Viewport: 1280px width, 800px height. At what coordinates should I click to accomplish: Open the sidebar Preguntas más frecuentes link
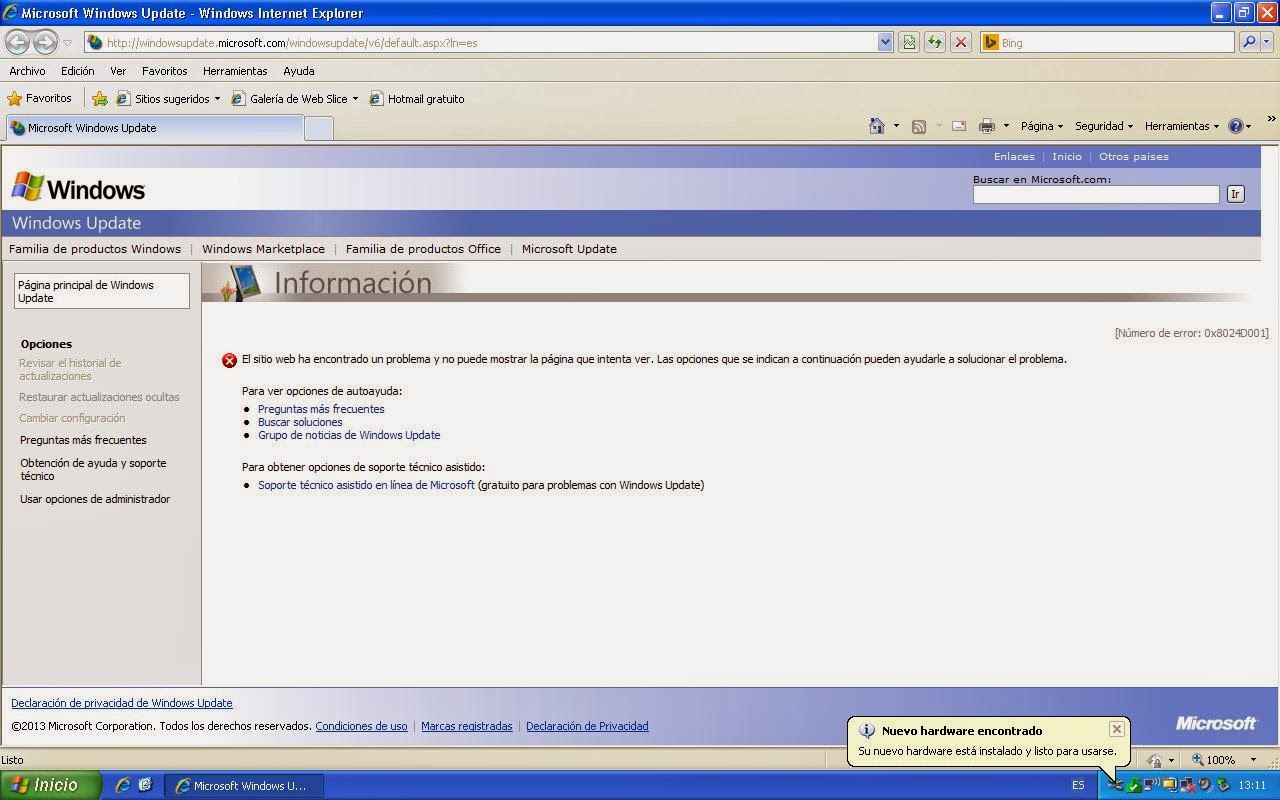pyautogui.click(x=83, y=440)
